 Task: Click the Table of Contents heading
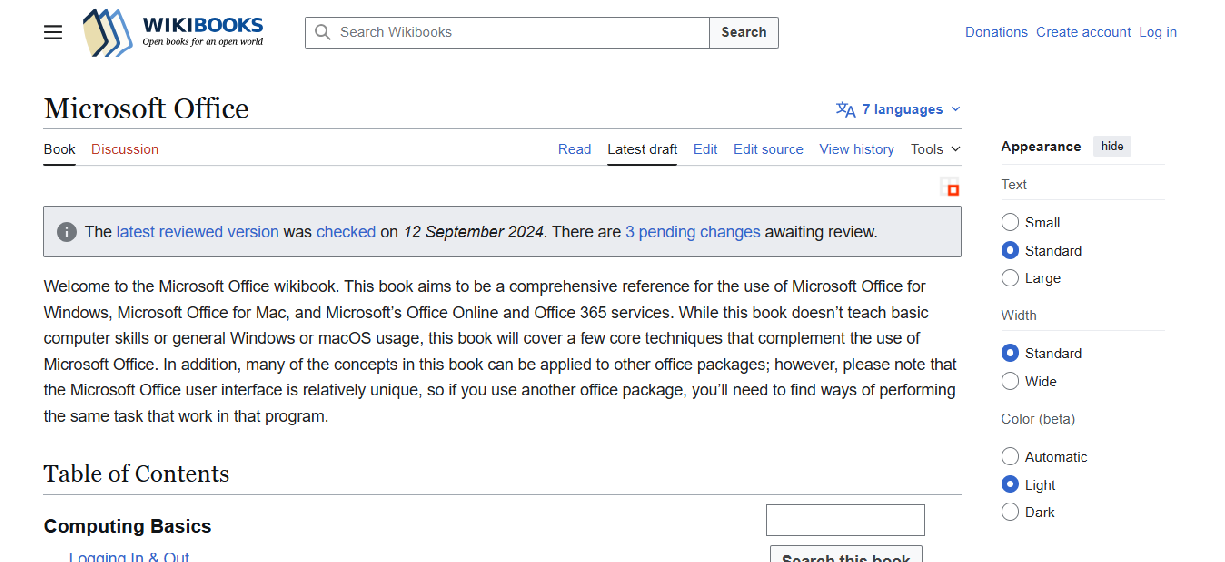point(136,474)
